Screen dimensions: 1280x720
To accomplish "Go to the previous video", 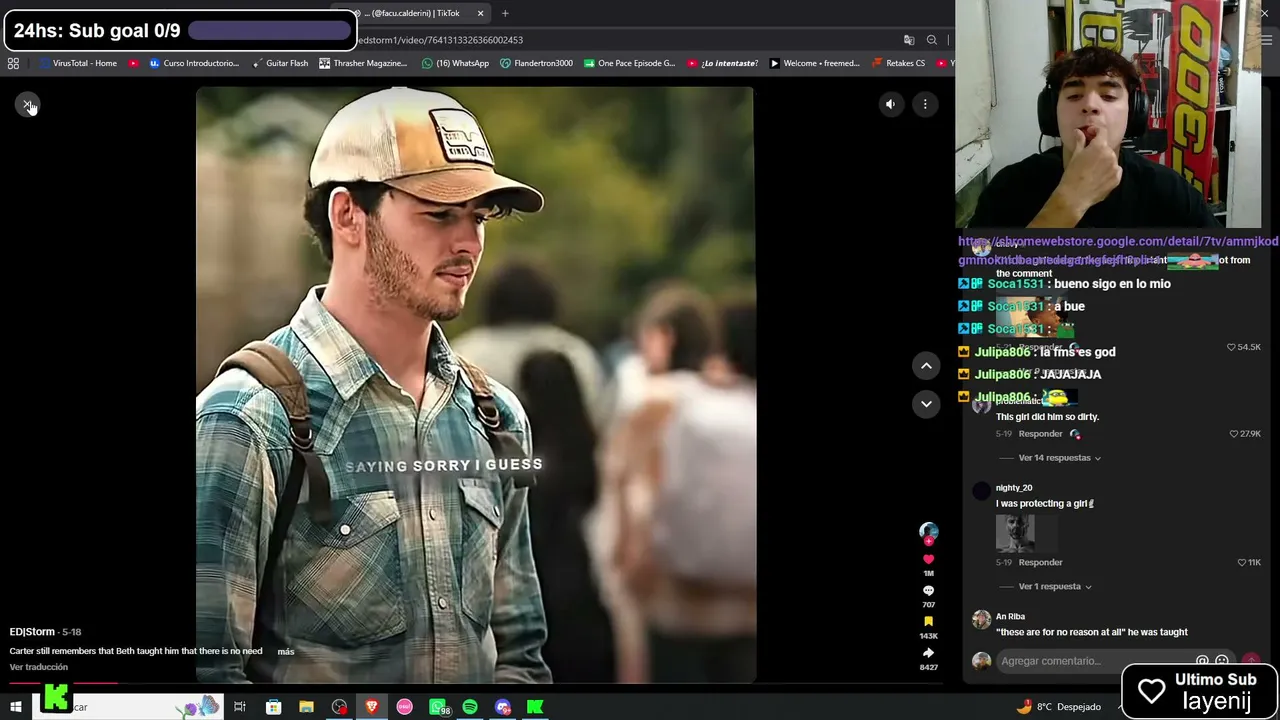I will click(x=926, y=366).
